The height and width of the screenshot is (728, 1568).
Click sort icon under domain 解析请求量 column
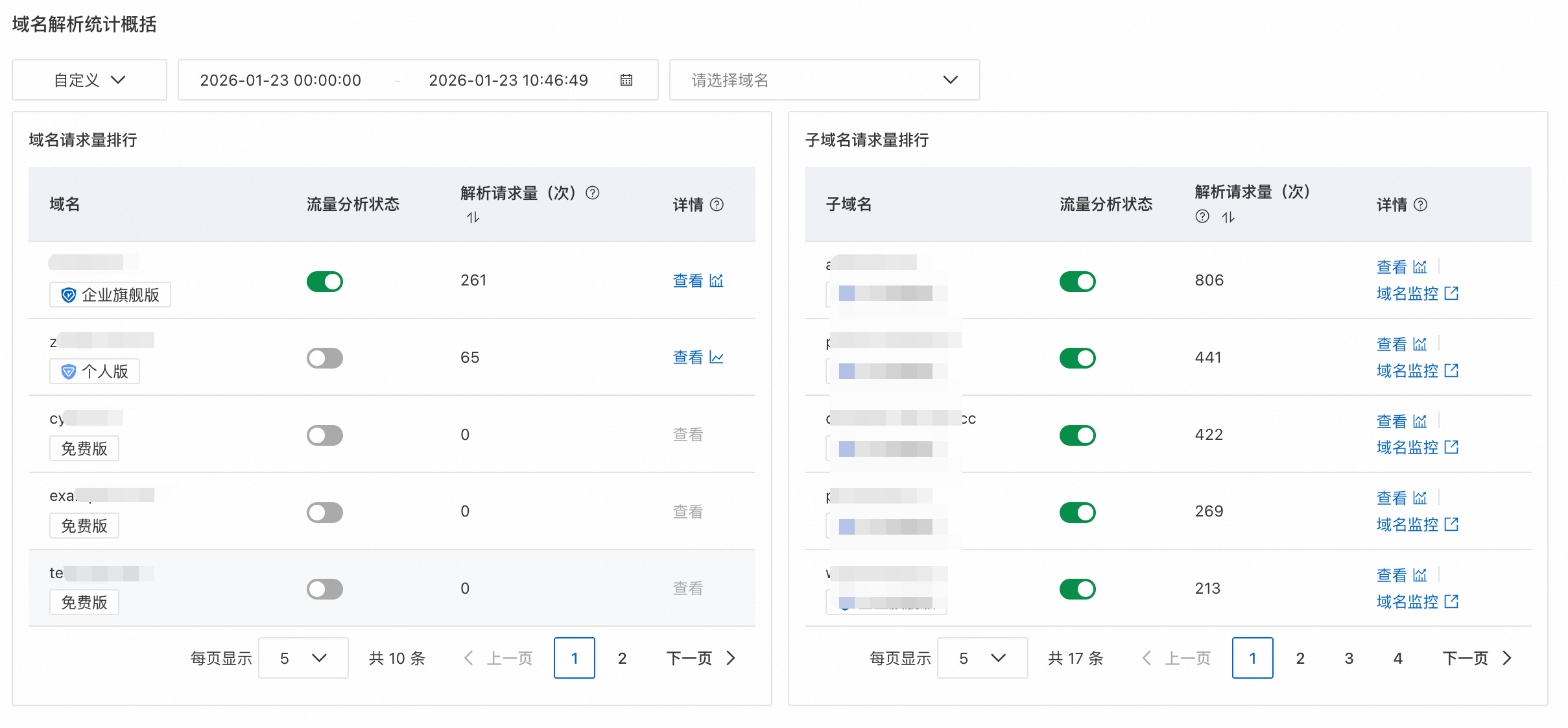[x=473, y=217]
